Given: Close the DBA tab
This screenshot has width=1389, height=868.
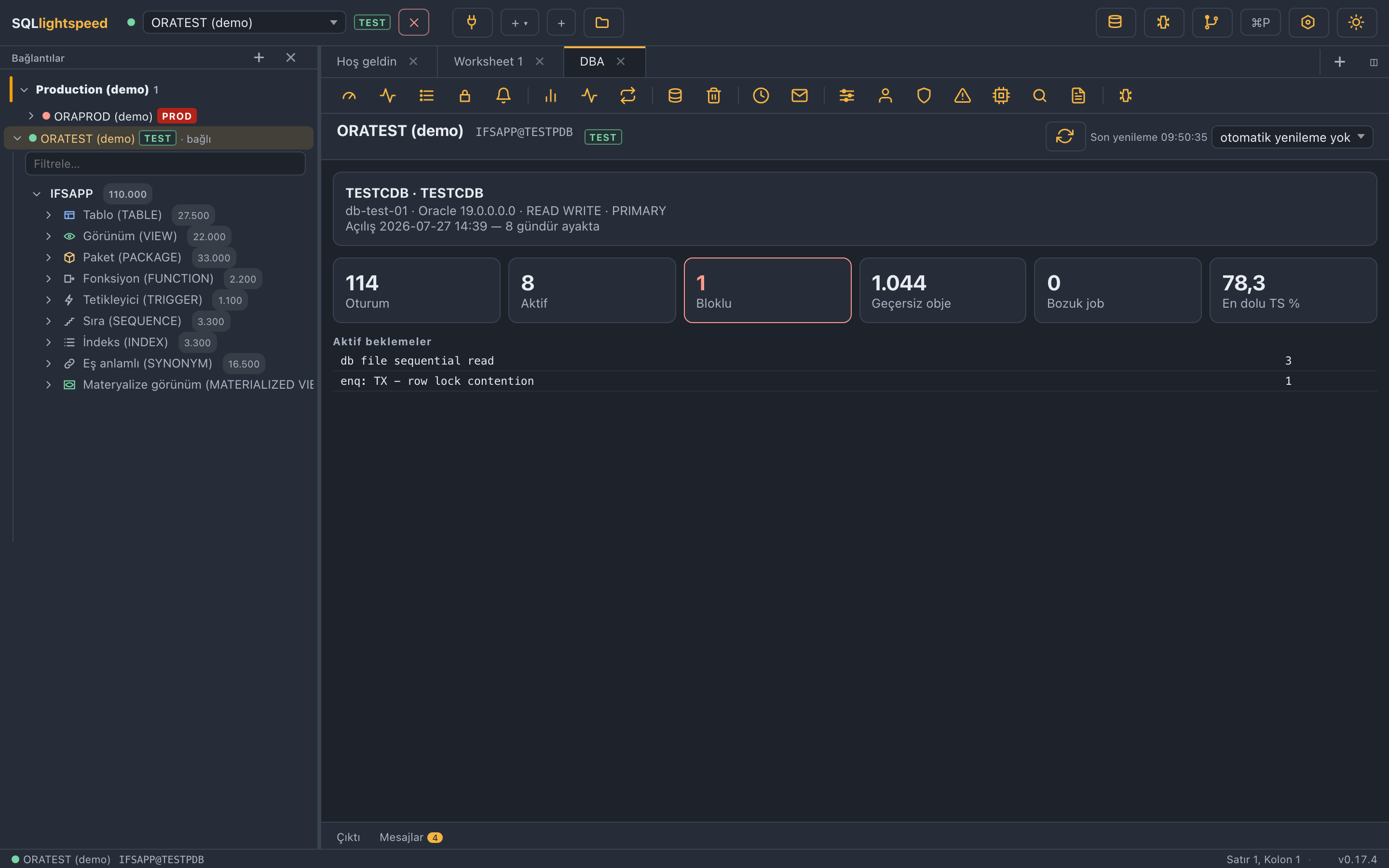Looking at the screenshot, I should click(620, 61).
